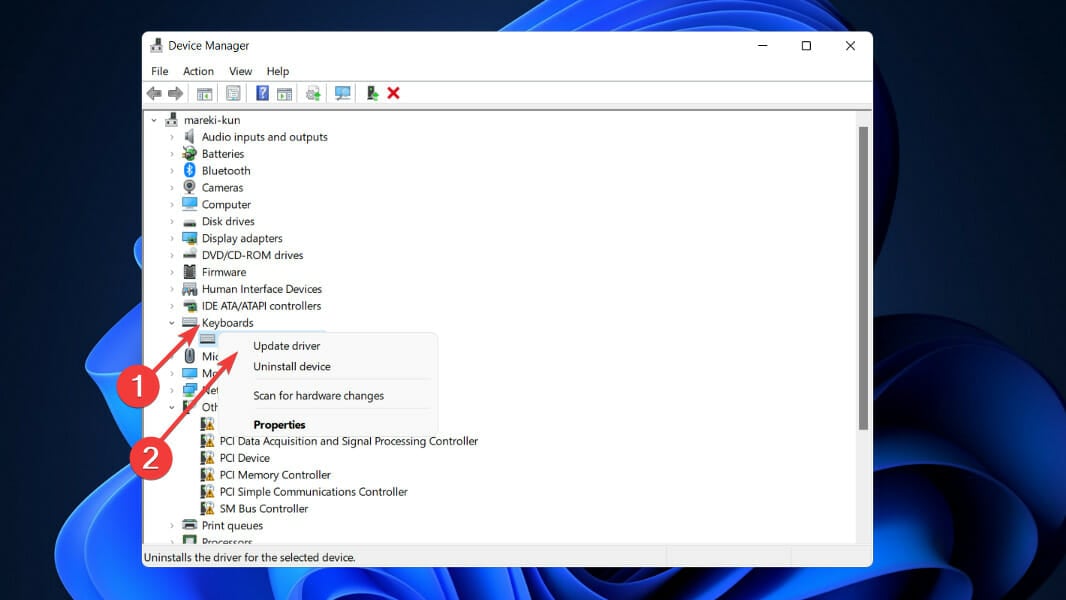
Task: Click the Device Manager window title text
Action: click(x=208, y=46)
